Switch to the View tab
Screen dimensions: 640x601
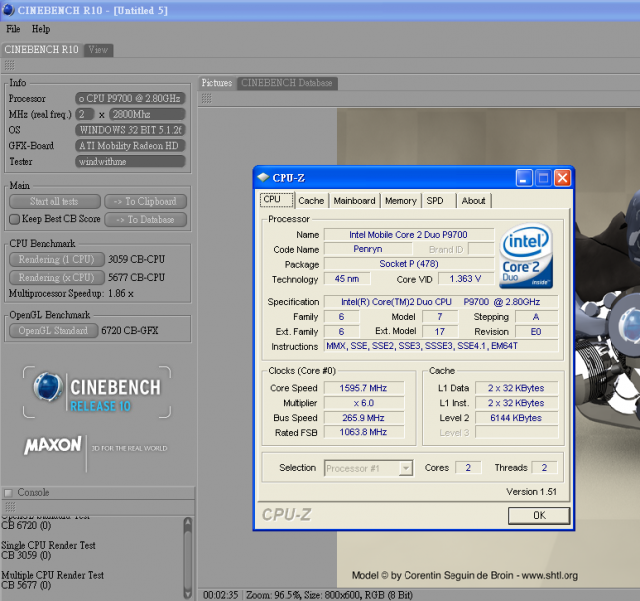click(98, 50)
